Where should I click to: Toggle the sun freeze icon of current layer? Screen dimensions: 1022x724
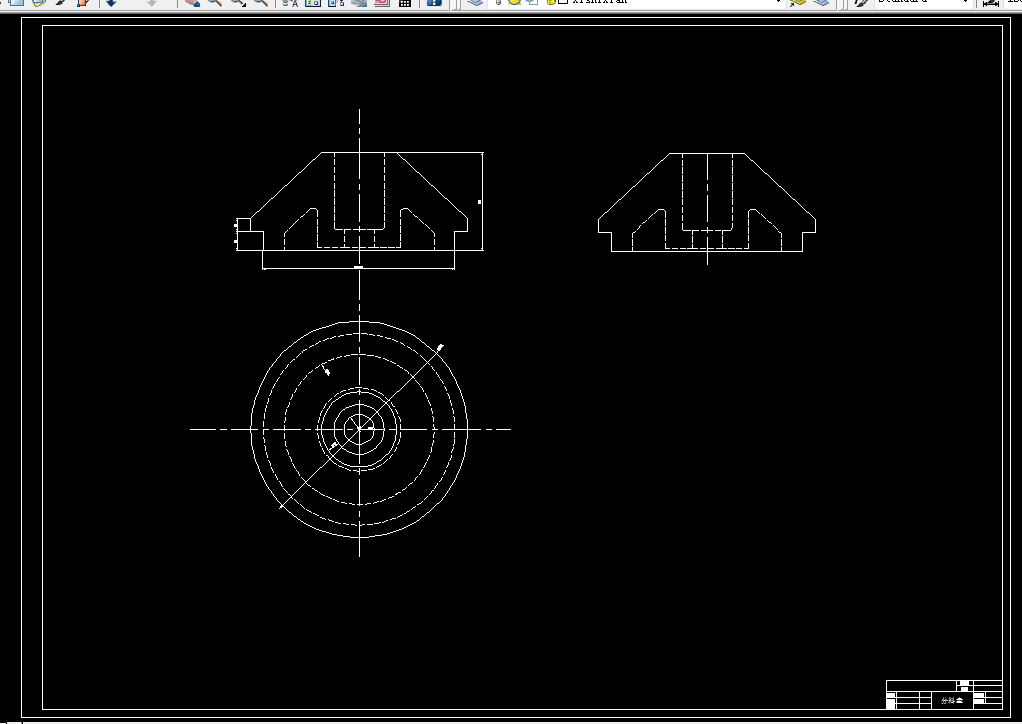point(515,3)
